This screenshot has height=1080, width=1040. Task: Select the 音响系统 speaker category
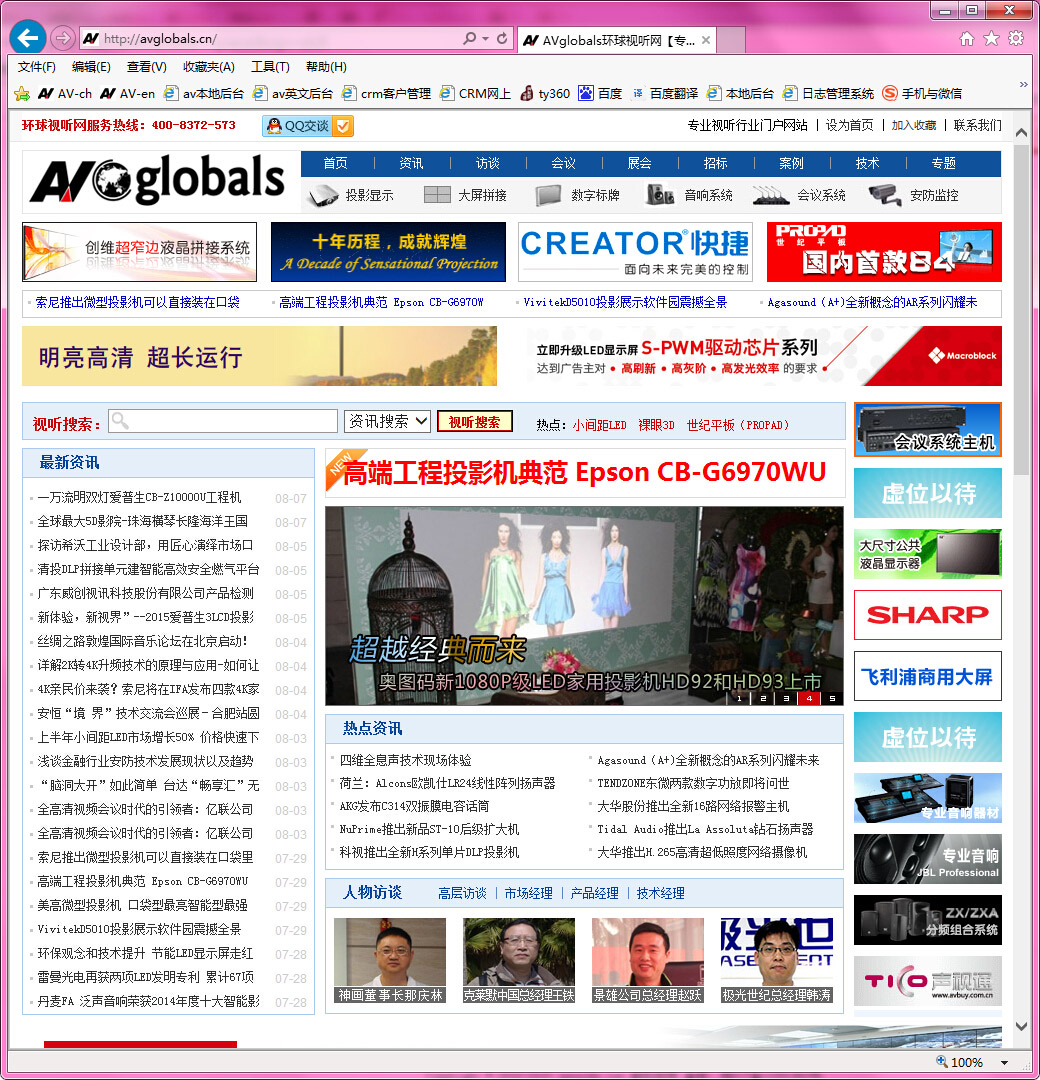pos(689,196)
